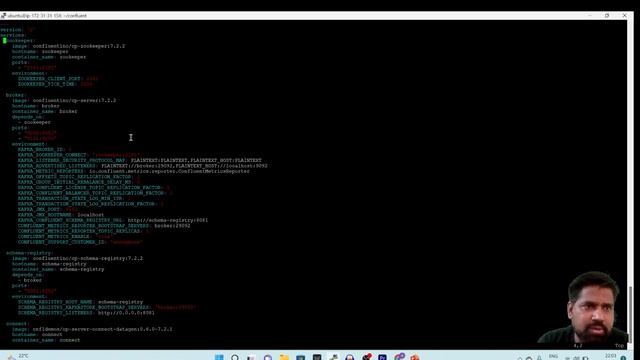The height and width of the screenshot is (360, 640).
Task: Click the line 'container_name: broker'
Action: click(44, 111)
